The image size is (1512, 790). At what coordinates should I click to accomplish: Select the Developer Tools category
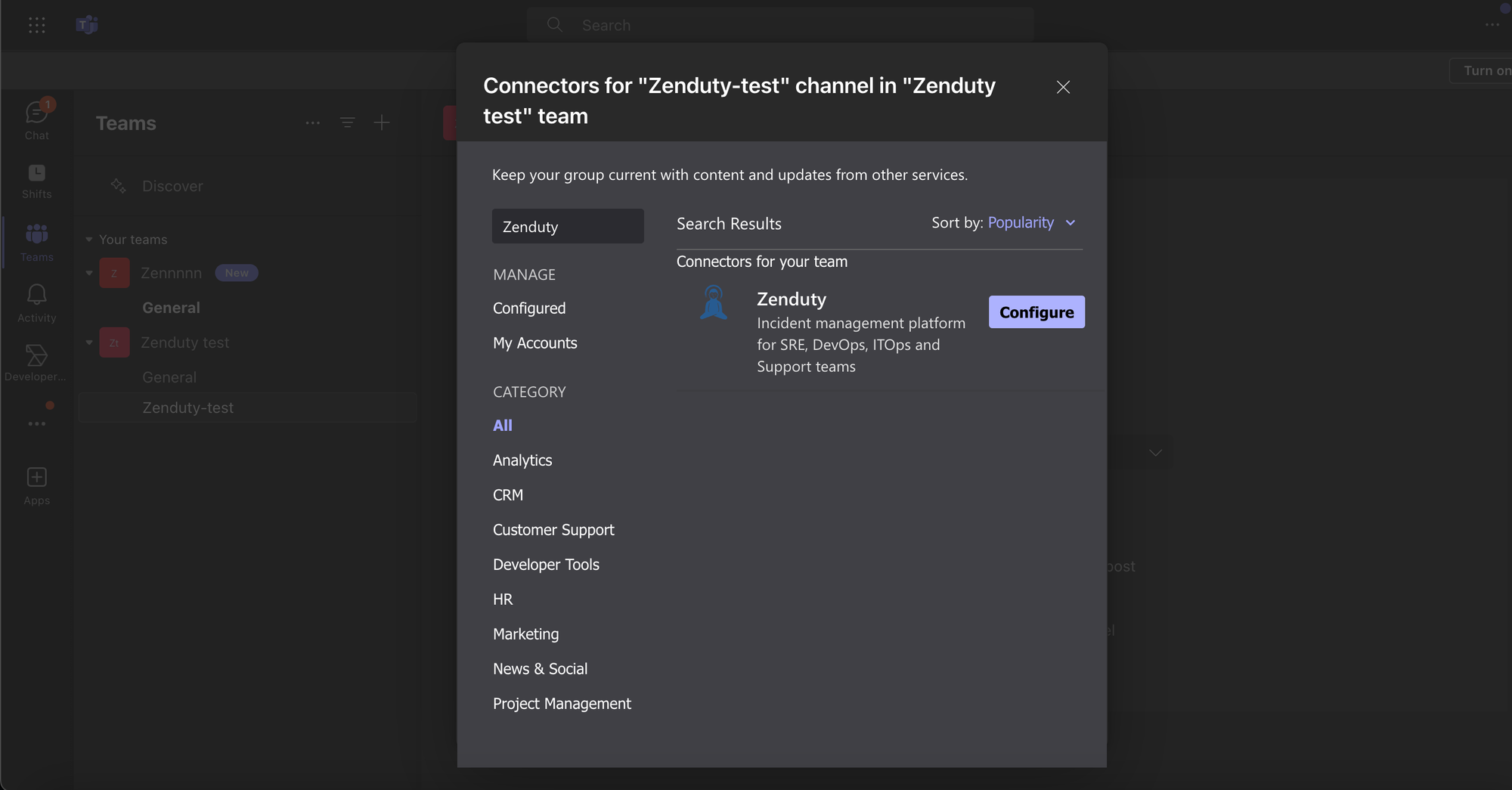click(x=546, y=565)
